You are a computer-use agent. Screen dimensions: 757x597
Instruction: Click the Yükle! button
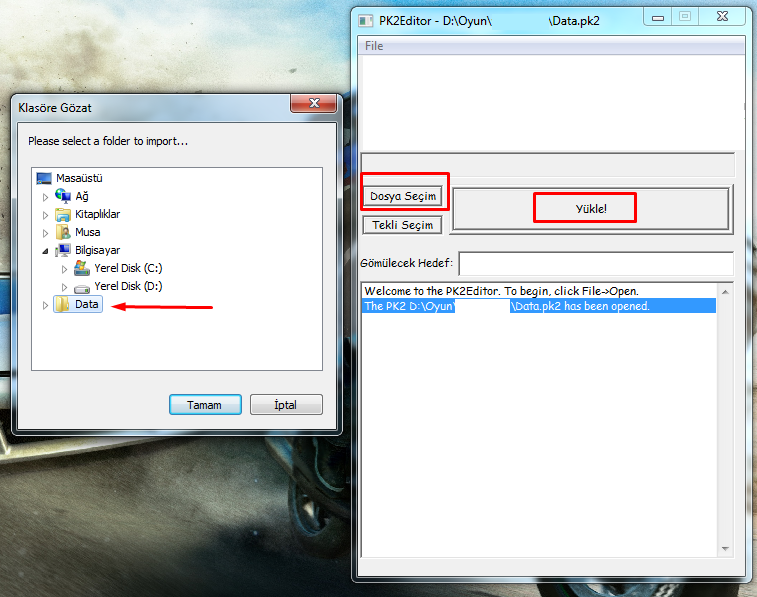click(x=591, y=209)
